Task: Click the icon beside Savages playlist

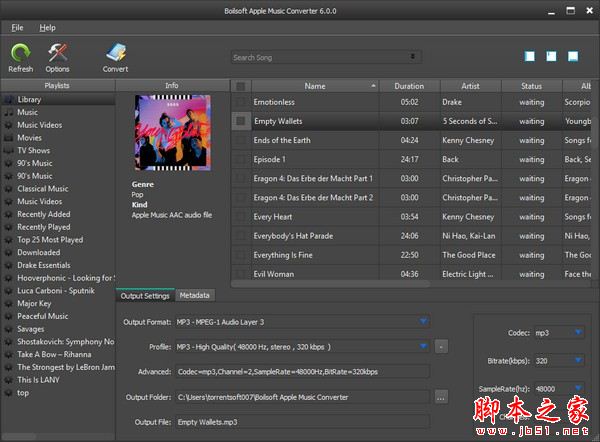Action: (x=8, y=329)
